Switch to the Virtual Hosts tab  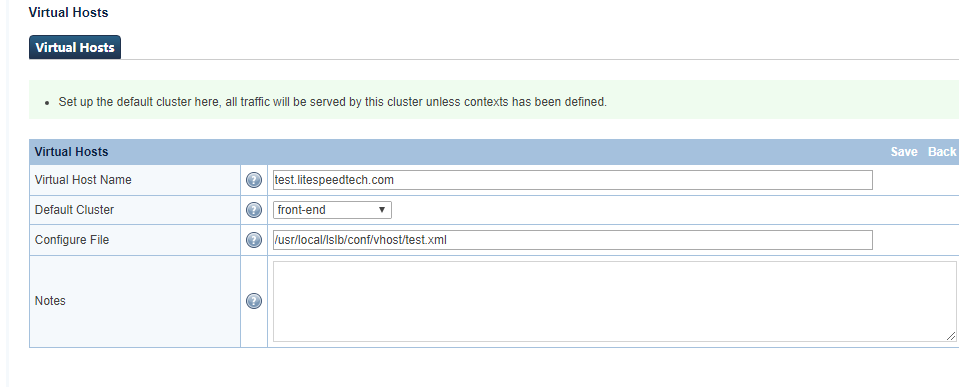point(75,47)
